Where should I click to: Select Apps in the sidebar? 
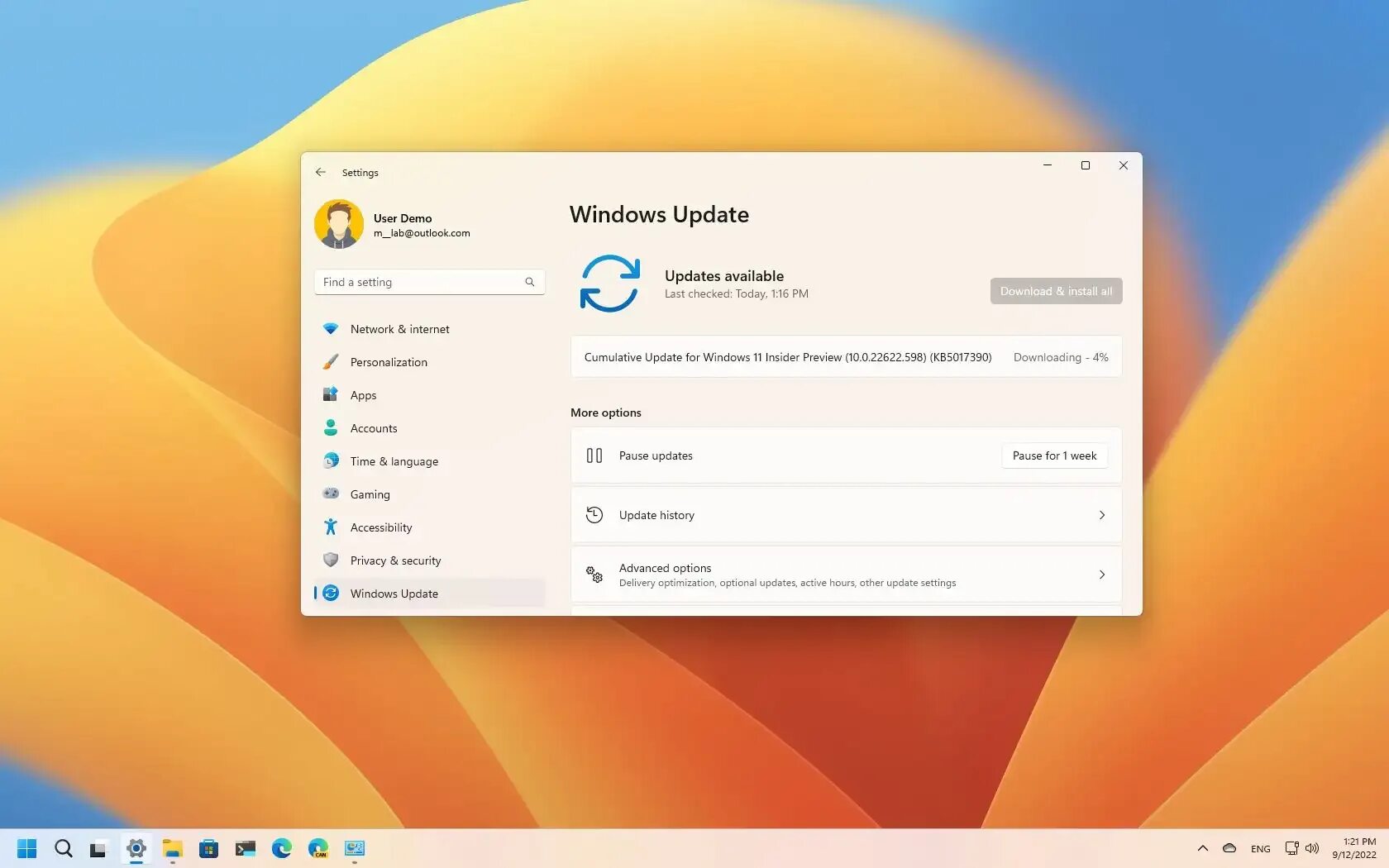click(x=429, y=395)
